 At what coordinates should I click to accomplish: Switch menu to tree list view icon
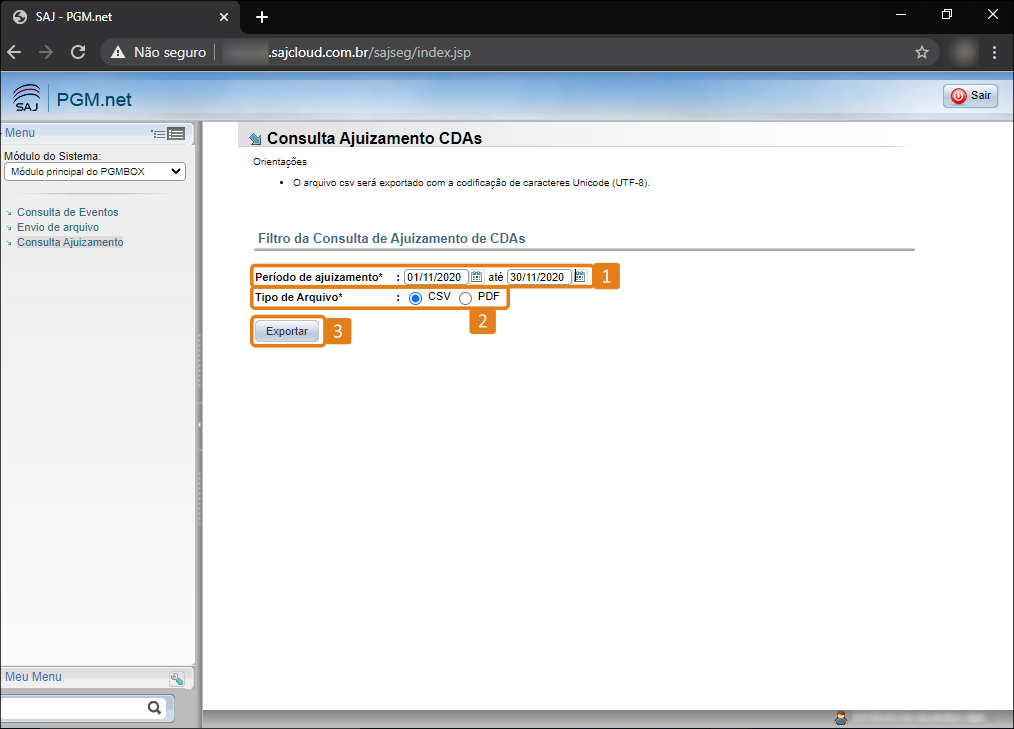point(158,134)
